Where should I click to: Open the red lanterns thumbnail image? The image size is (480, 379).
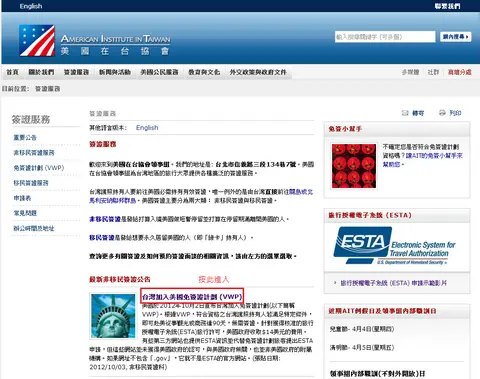click(x=354, y=166)
